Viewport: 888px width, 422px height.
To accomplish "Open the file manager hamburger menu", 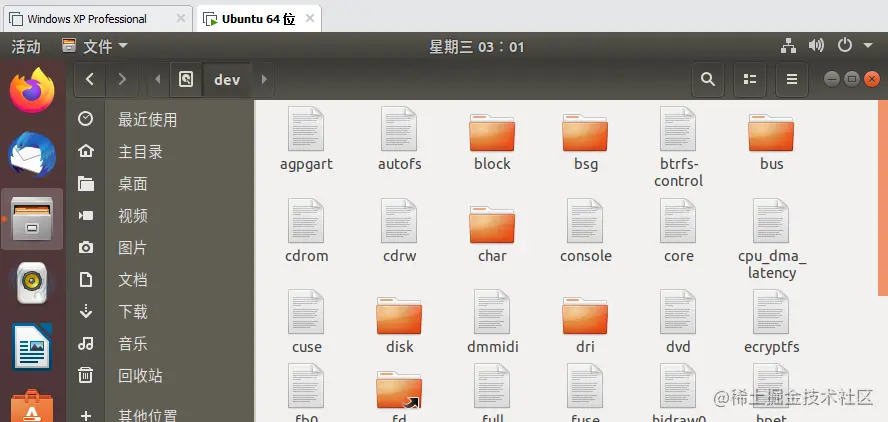I will [792, 79].
